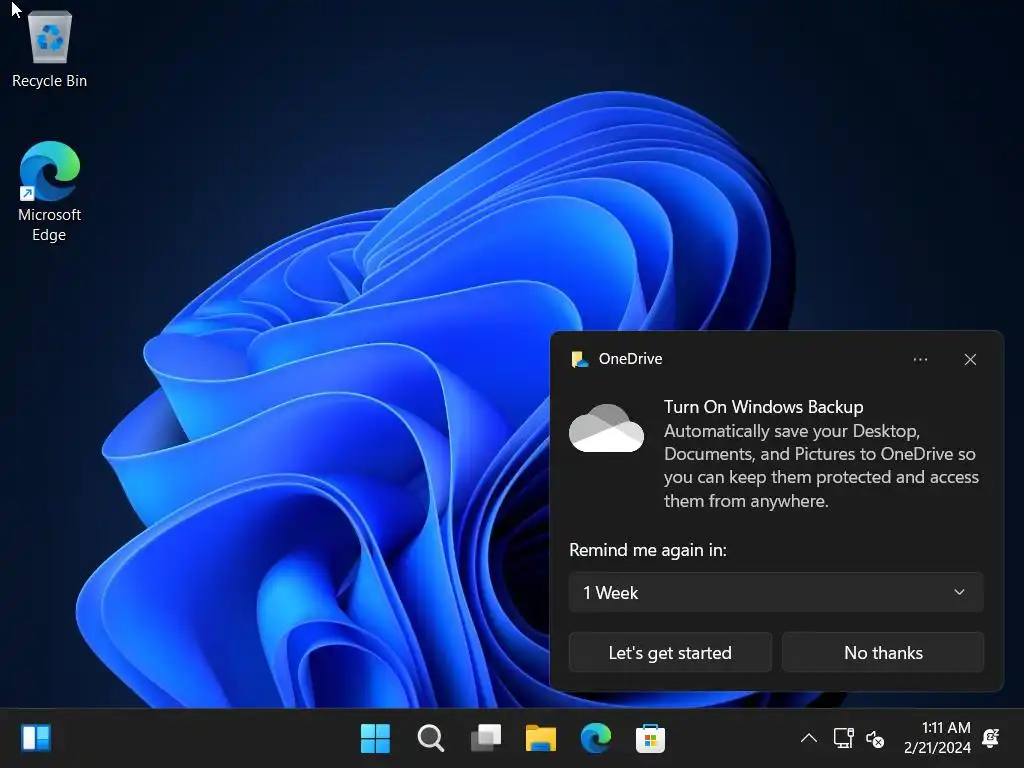Click the OneDrive cloud image
This screenshot has width=1024, height=768.
(x=606, y=428)
